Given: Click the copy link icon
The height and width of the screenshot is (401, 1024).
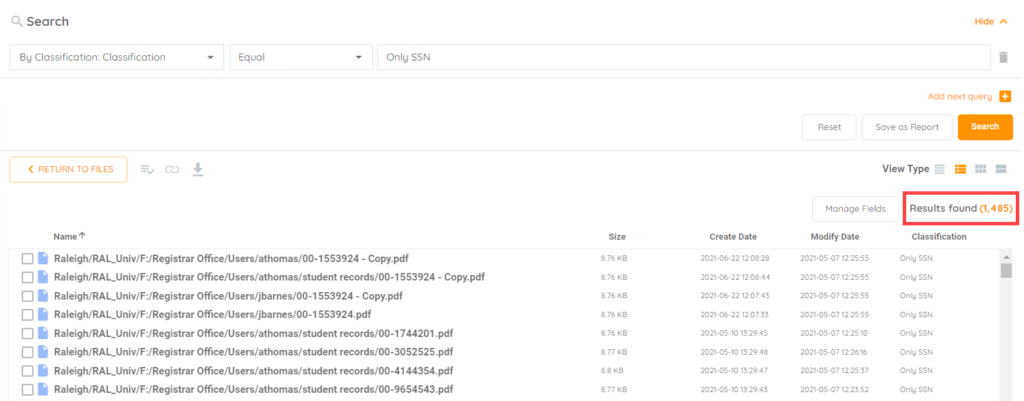Looking at the screenshot, I should point(172,169).
